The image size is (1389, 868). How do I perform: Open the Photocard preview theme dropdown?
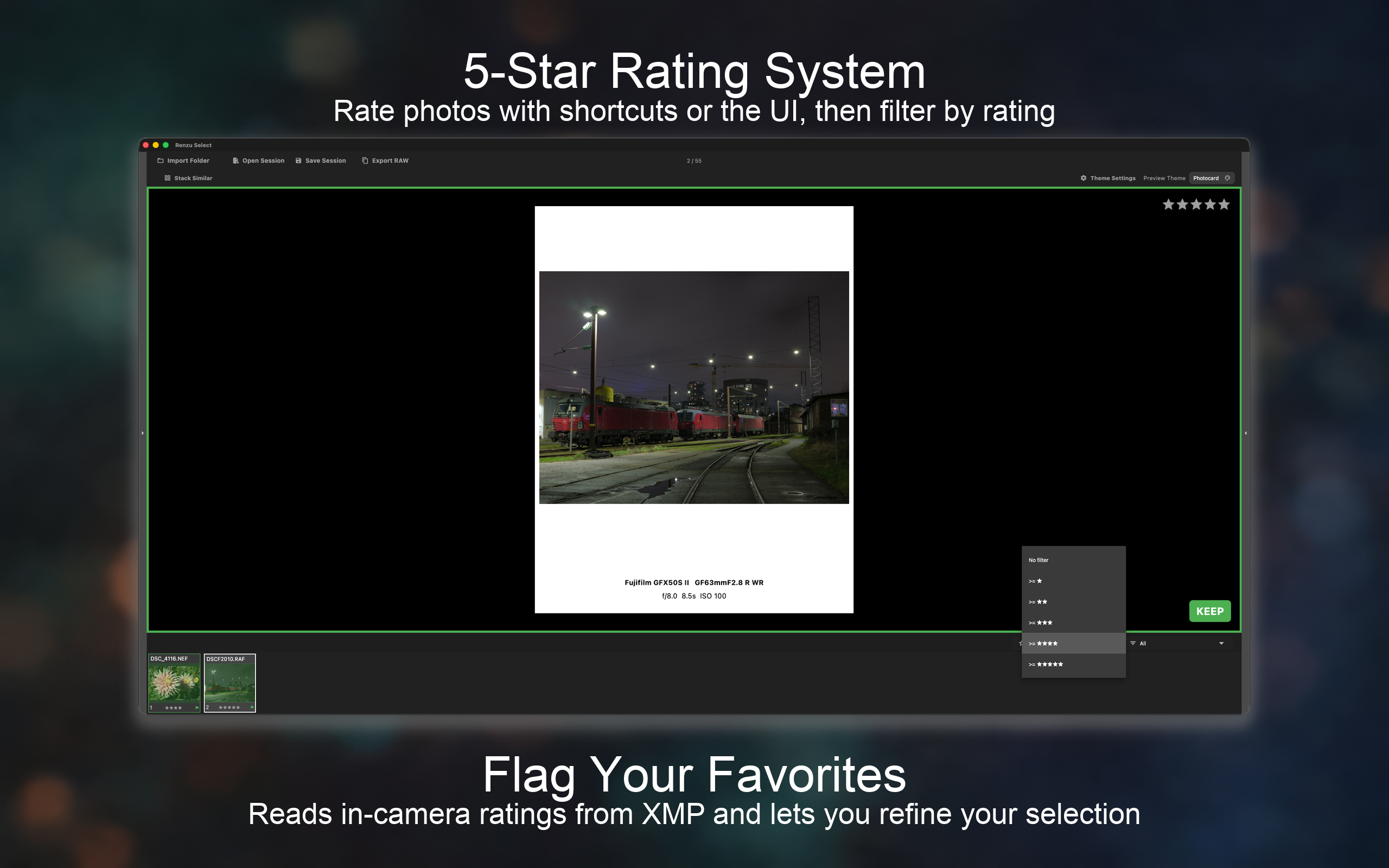click(x=1211, y=178)
